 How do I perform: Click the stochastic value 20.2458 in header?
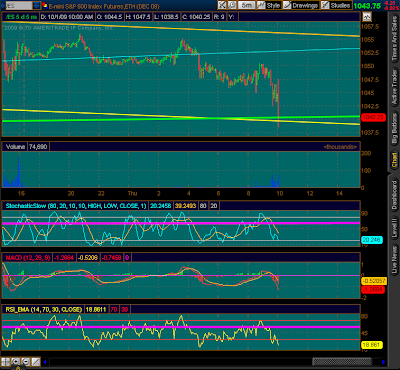(160, 206)
